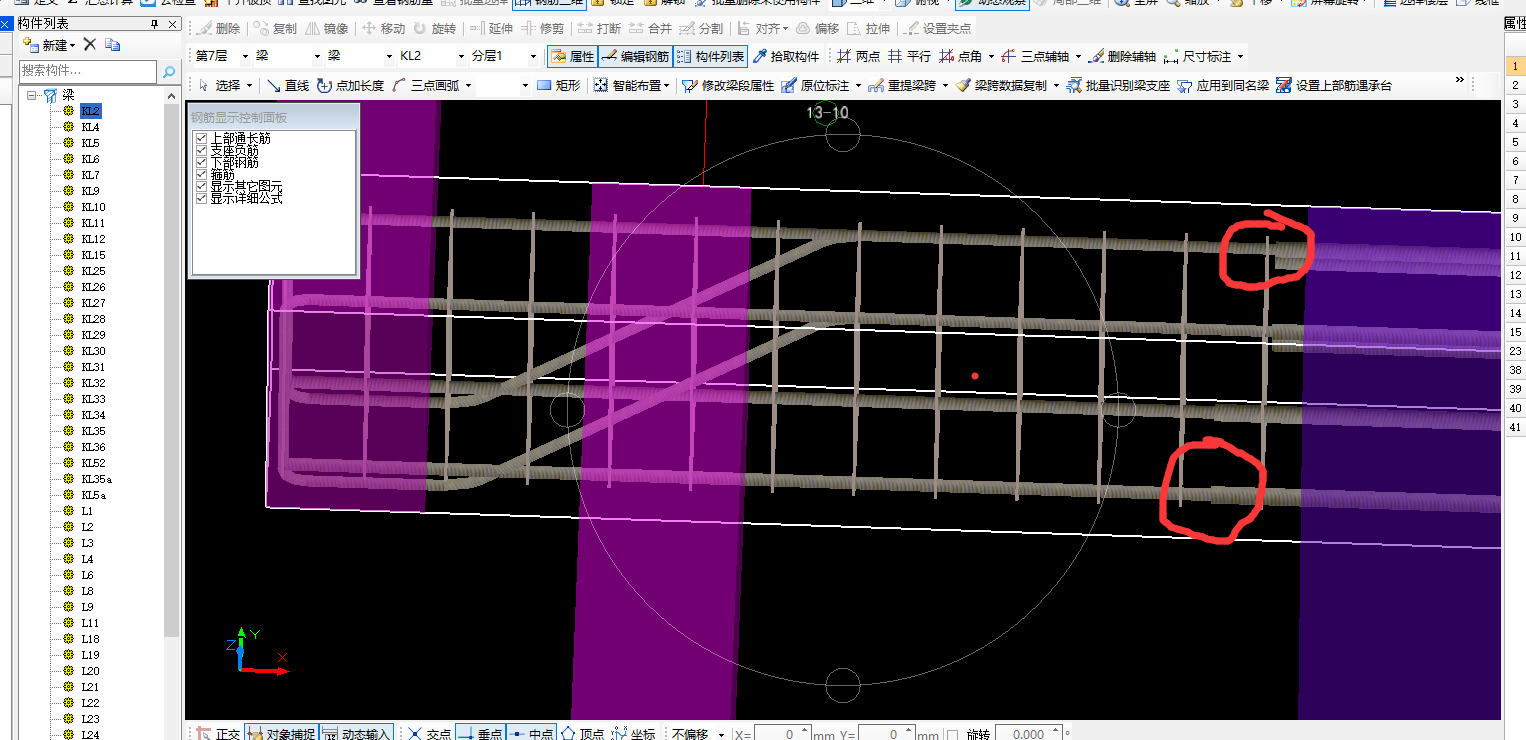This screenshot has height=740, width=1526.
Task: Select KL10 in the component tree
Action: click(x=93, y=207)
